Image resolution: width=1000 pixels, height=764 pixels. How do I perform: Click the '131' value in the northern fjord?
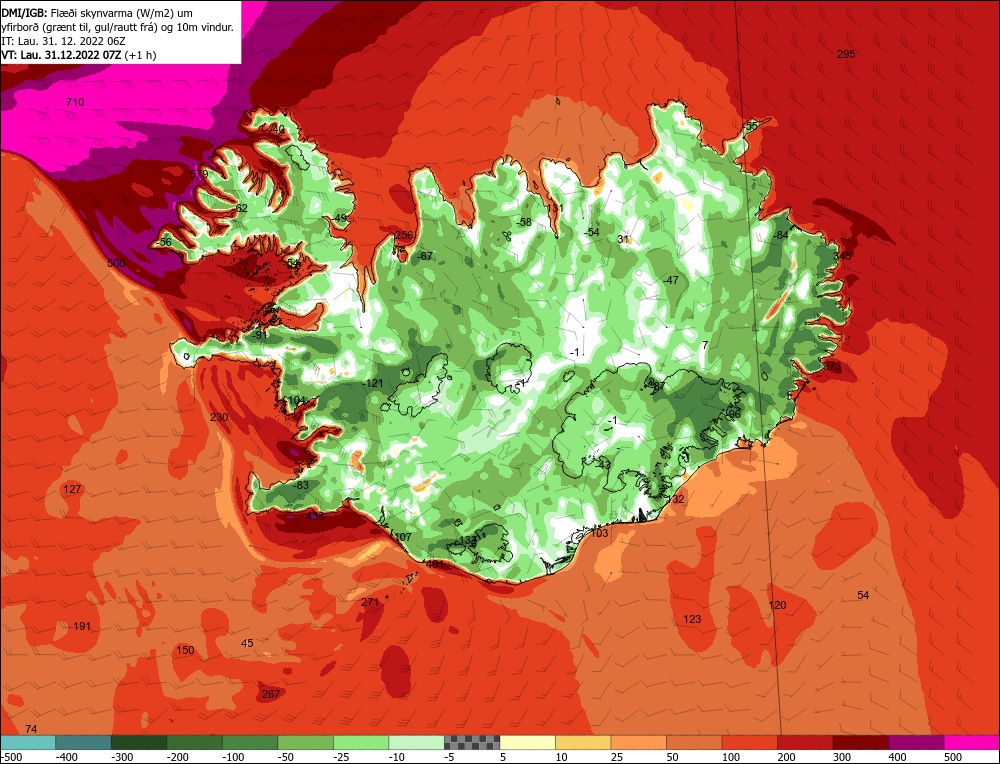(555, 209)
